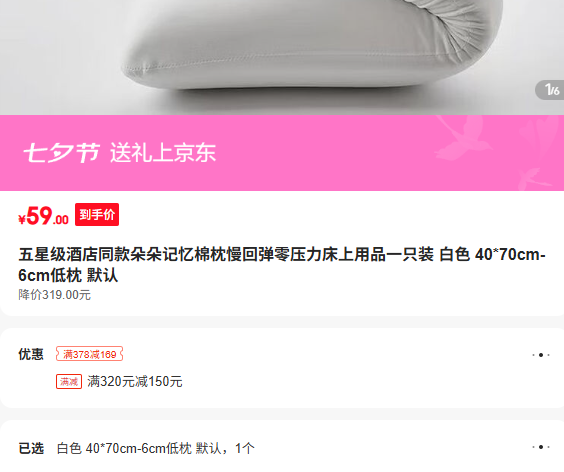Tap the red 到手价 badge
564x472 pixels.
point(97,215)
